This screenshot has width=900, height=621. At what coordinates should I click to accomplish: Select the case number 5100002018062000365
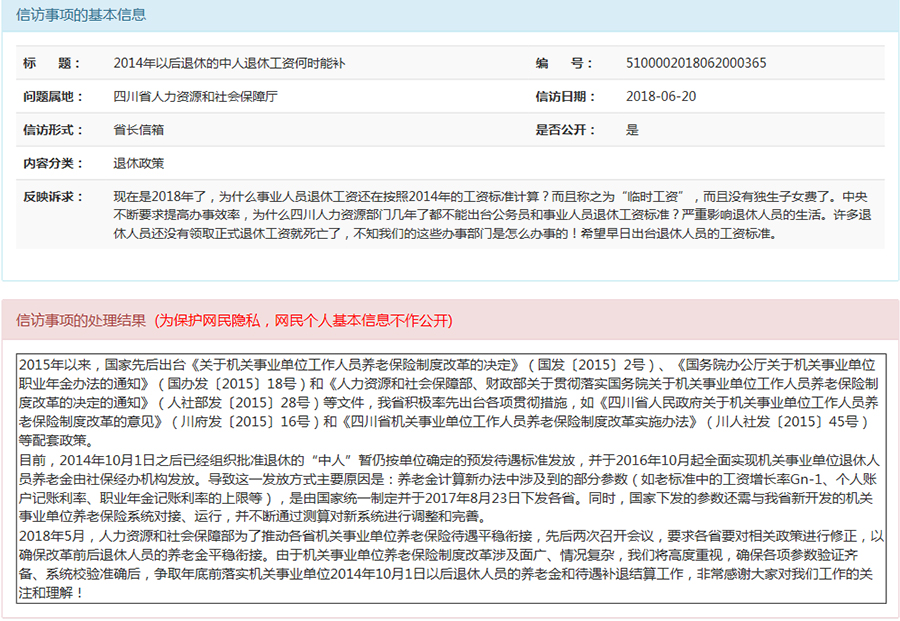point(696,63)
